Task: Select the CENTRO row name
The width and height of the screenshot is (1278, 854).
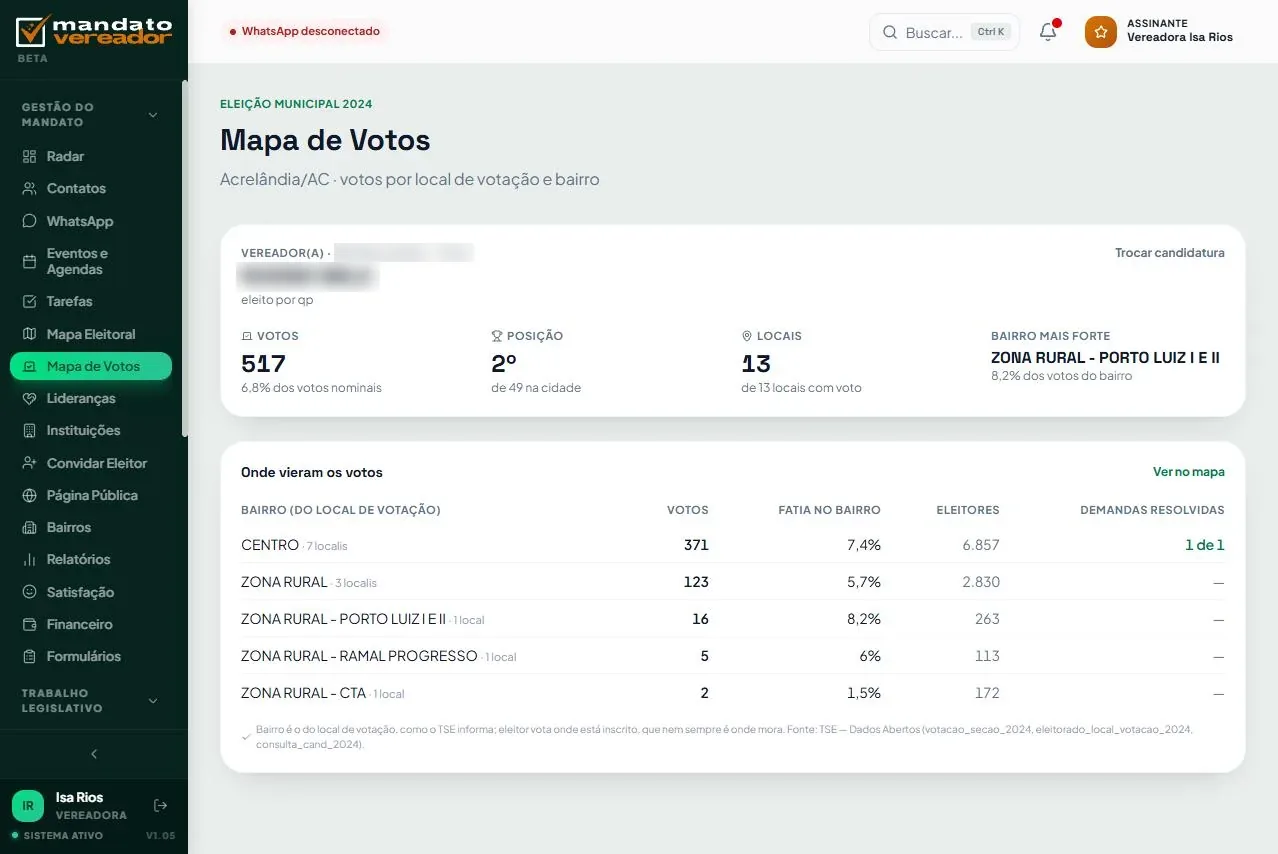Action: point(270,545)
